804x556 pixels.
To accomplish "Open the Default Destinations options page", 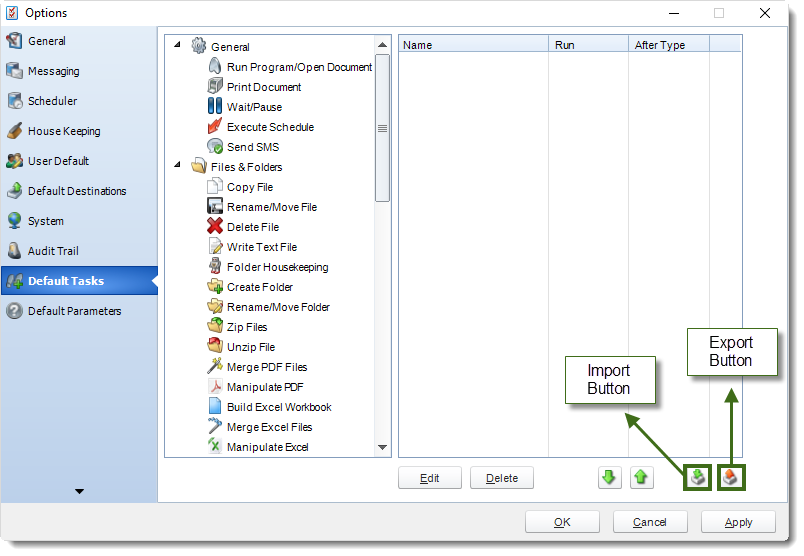I will (x=79, y=191).
